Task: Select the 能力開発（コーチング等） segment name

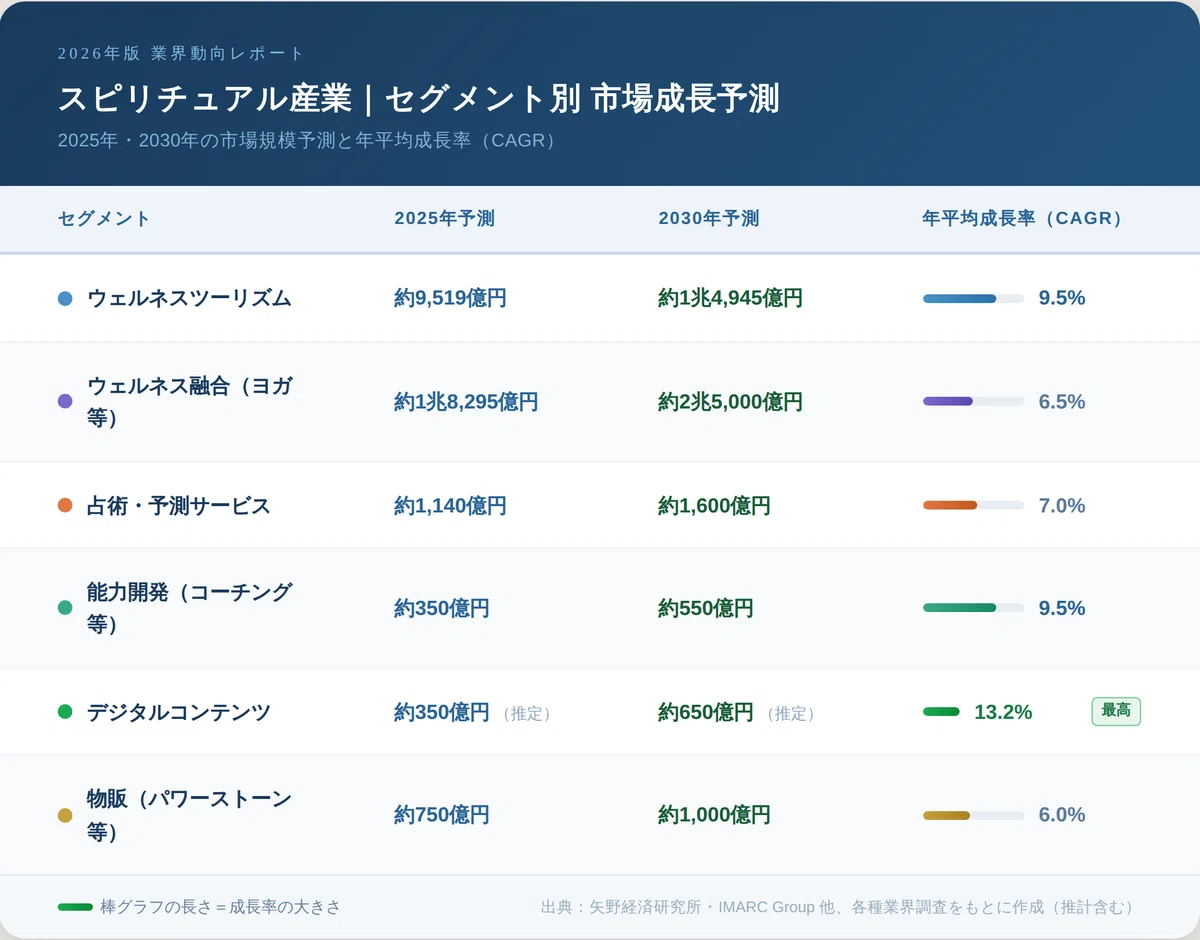Action: (189, 607)
